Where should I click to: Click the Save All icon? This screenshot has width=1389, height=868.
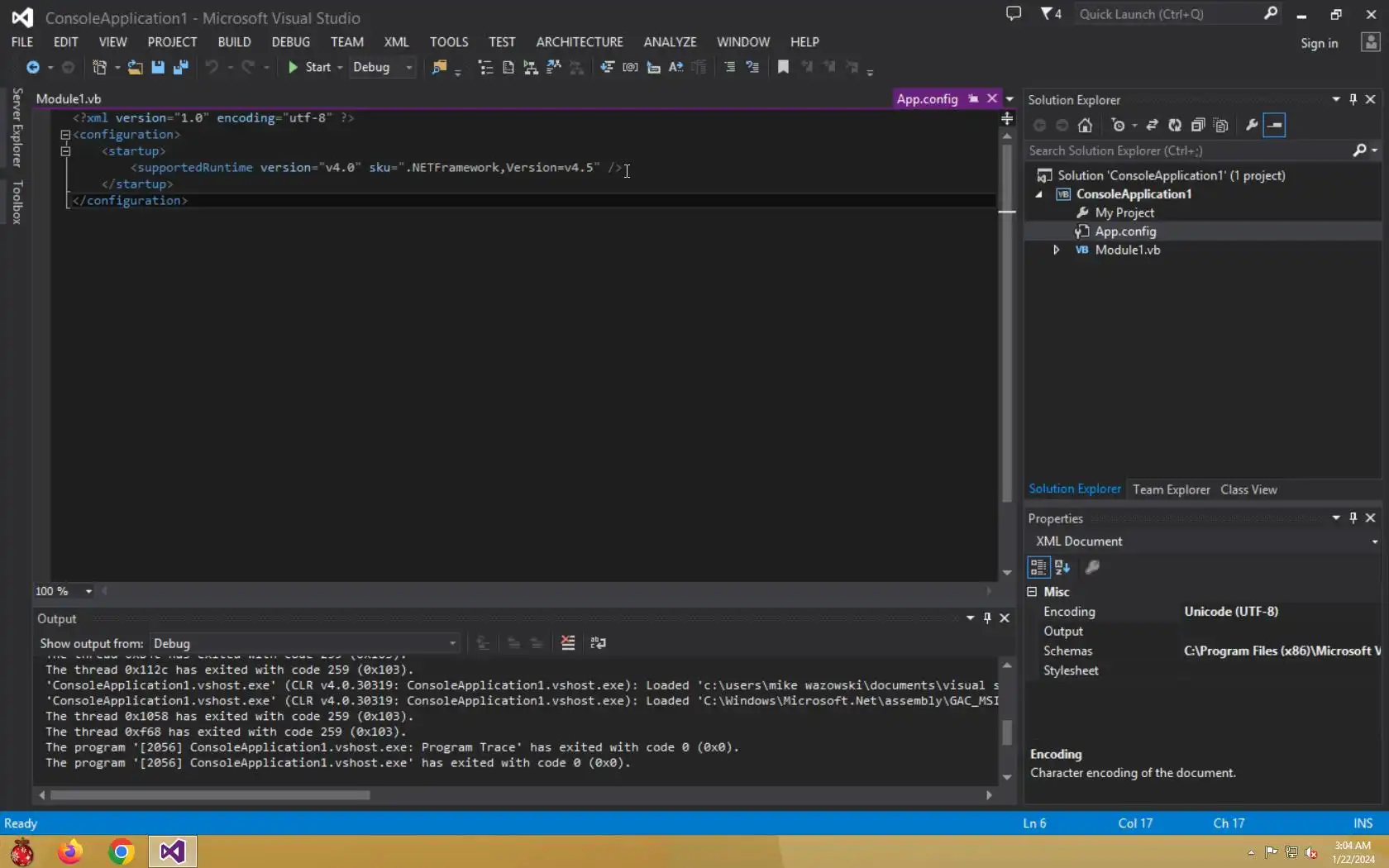180,67
